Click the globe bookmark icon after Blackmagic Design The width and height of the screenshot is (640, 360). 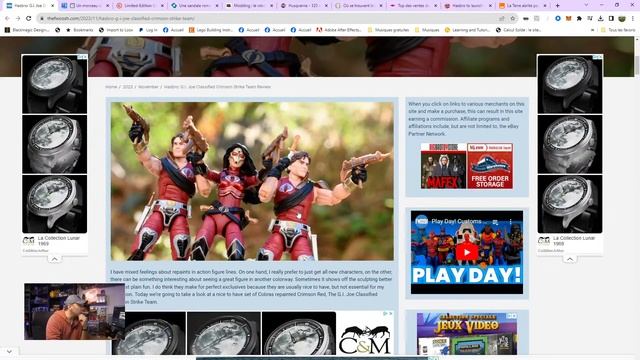(58, 30)
